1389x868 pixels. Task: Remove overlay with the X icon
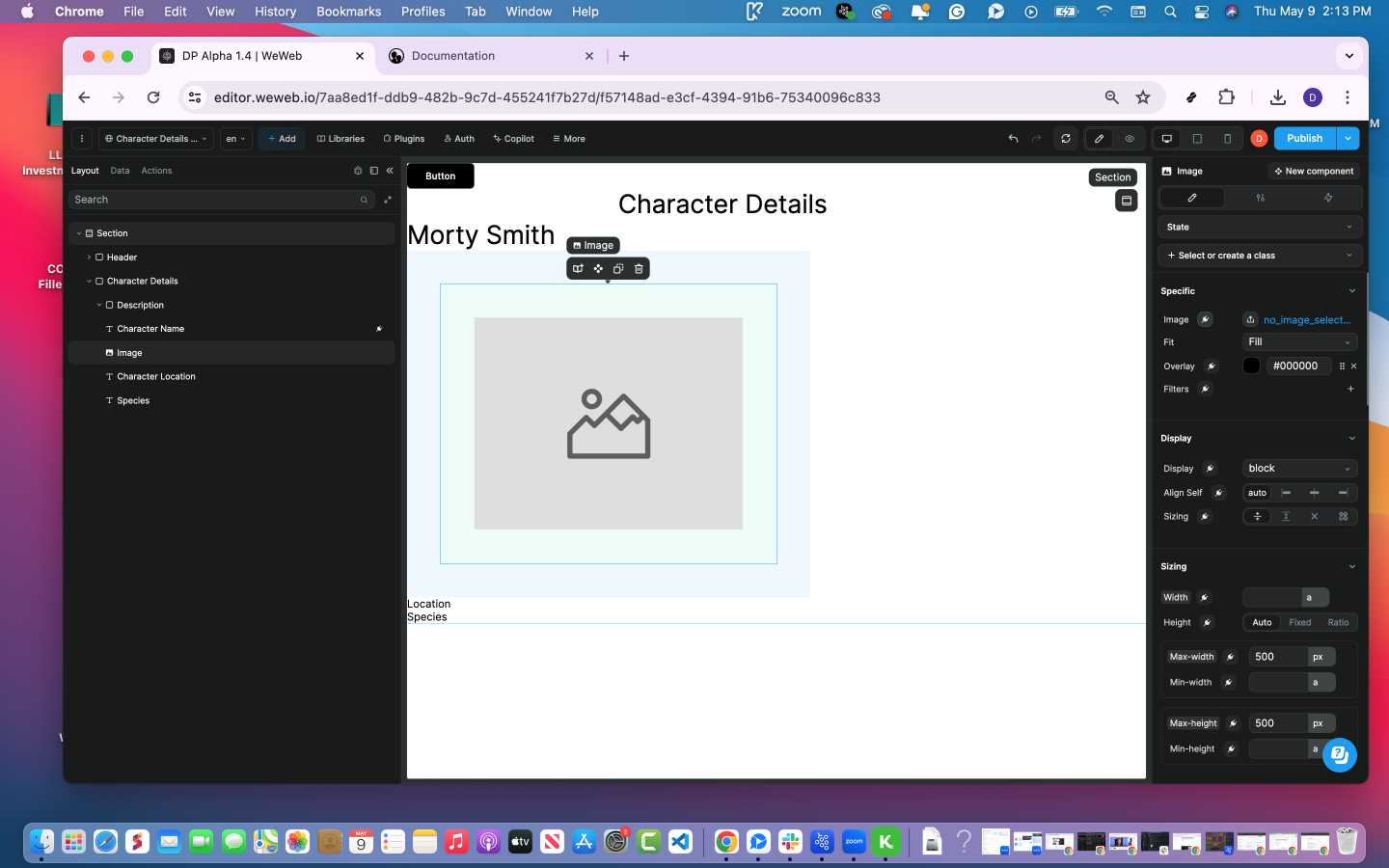click(1353, 366)
